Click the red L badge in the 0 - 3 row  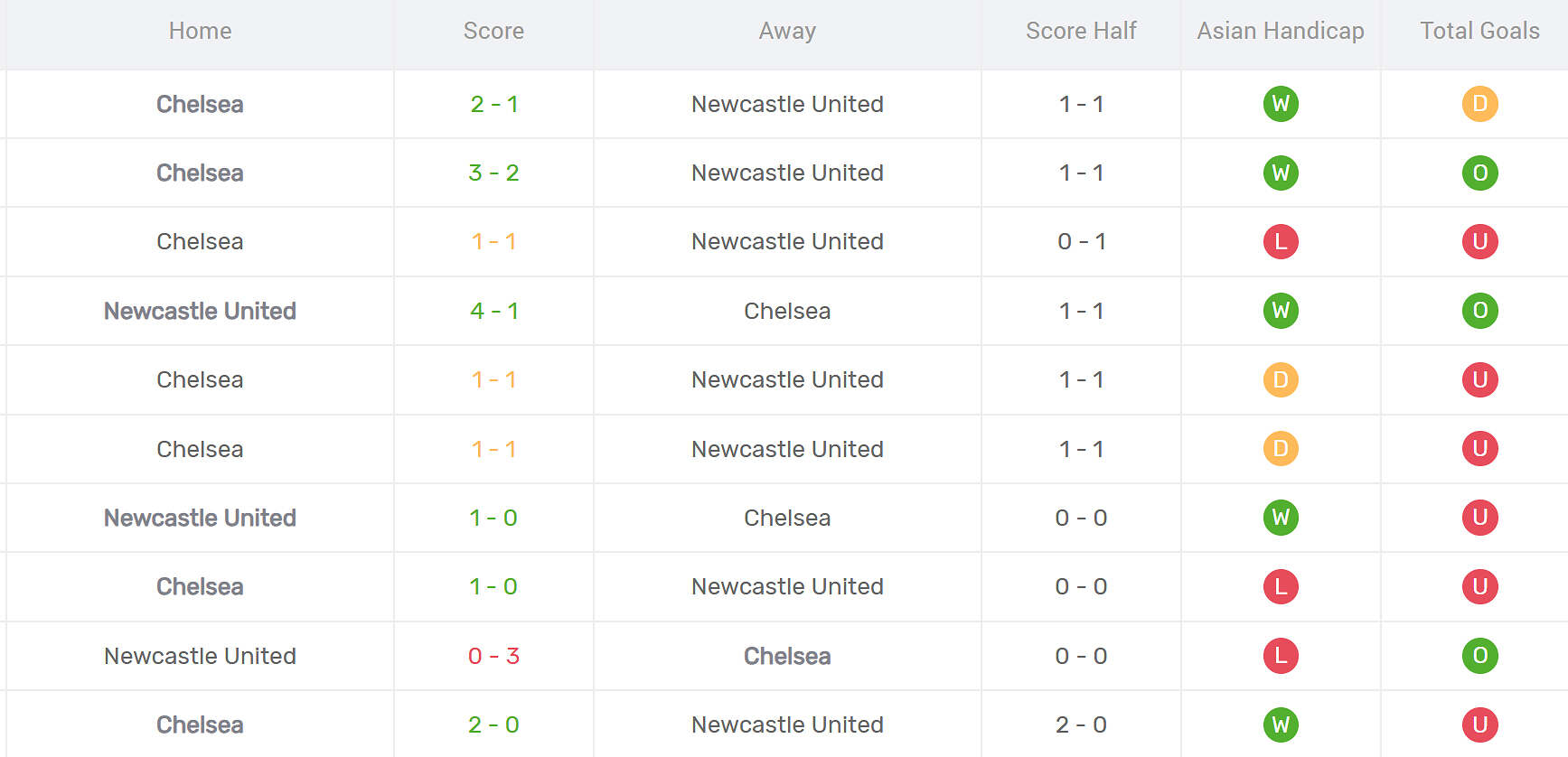pos(1281,656)
